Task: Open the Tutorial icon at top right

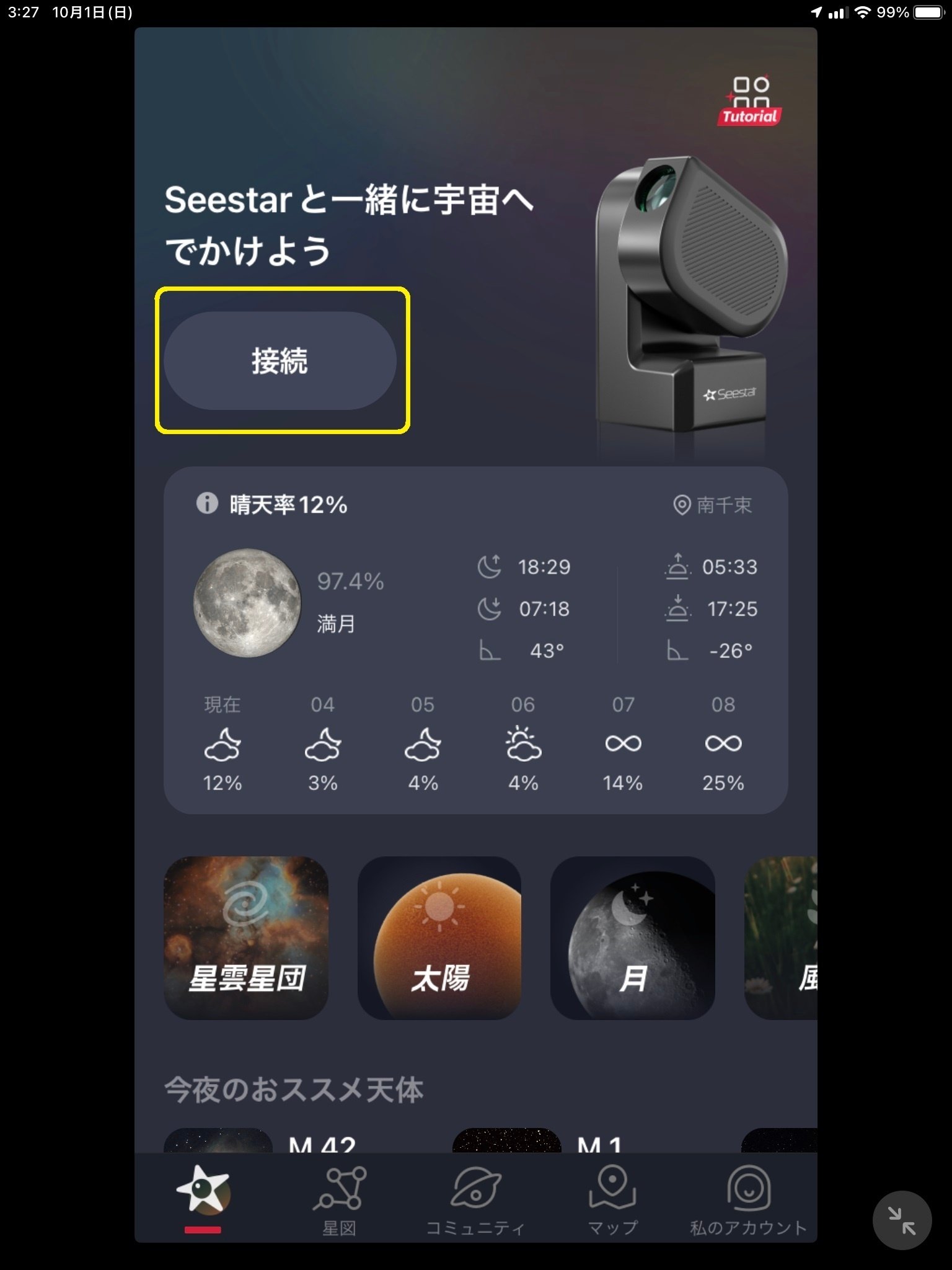Action: [749, 100]
